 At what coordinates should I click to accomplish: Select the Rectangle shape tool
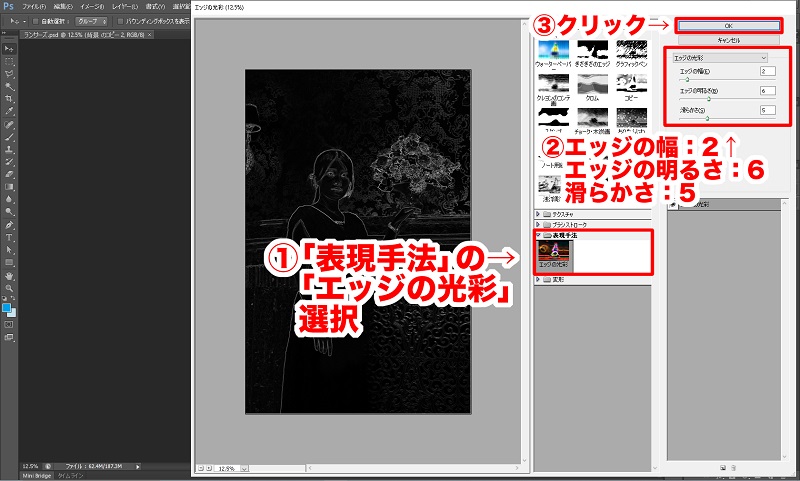(9, 263)
